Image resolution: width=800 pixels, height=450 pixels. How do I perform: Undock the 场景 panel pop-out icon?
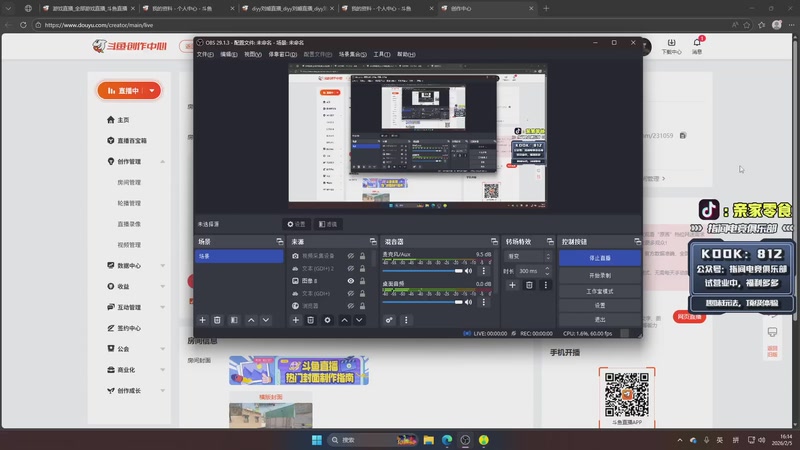(280, 241)
